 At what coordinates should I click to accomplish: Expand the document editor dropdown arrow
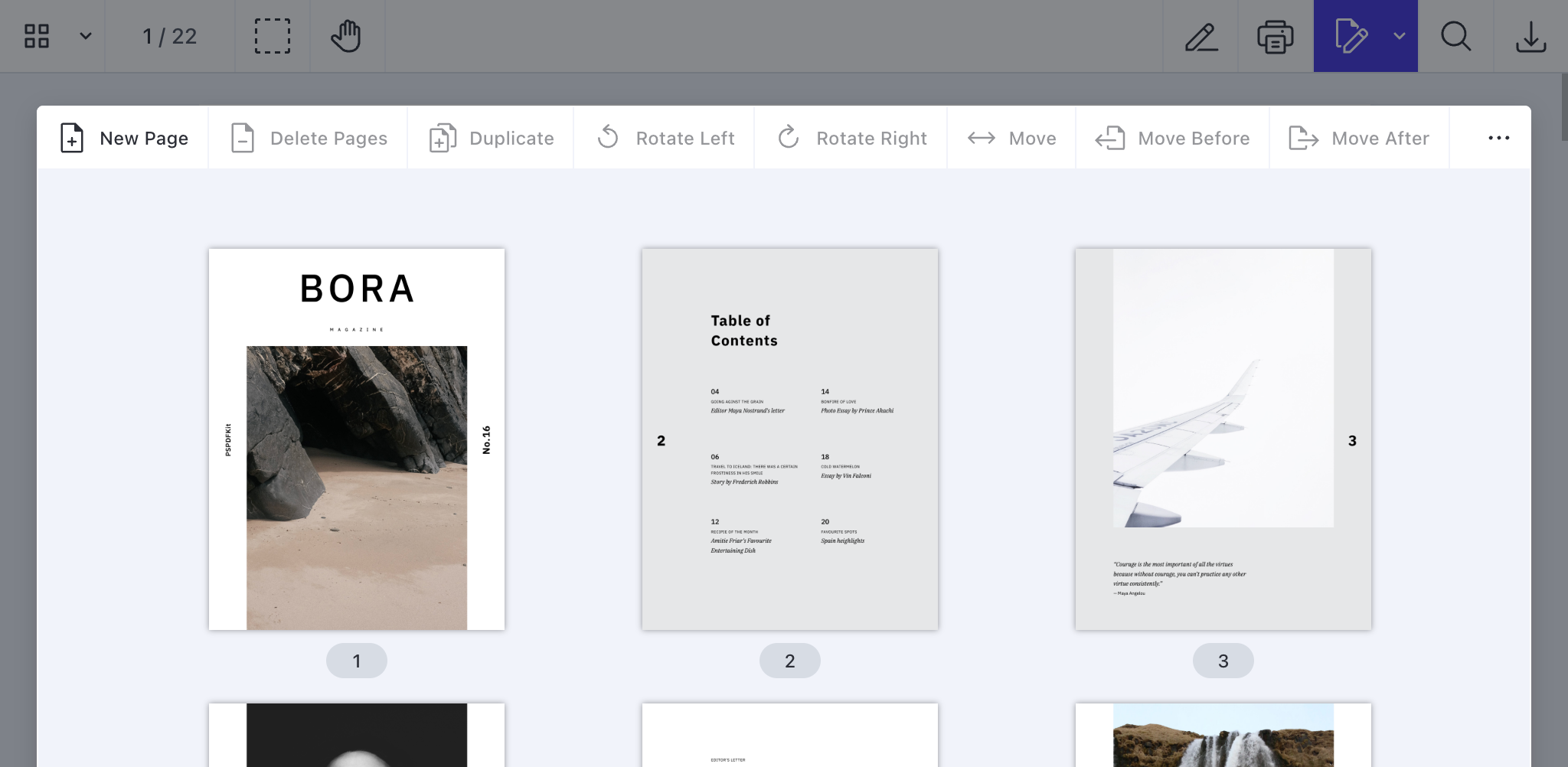point(1400,36)
